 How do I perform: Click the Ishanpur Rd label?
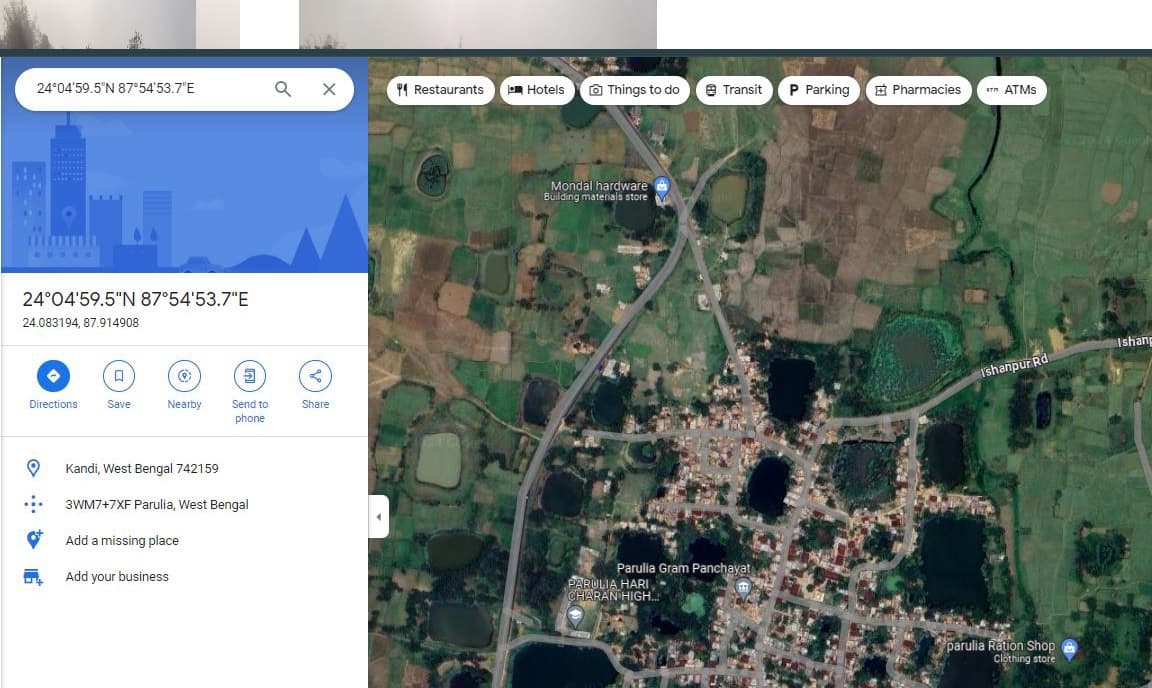point(1014,365)
